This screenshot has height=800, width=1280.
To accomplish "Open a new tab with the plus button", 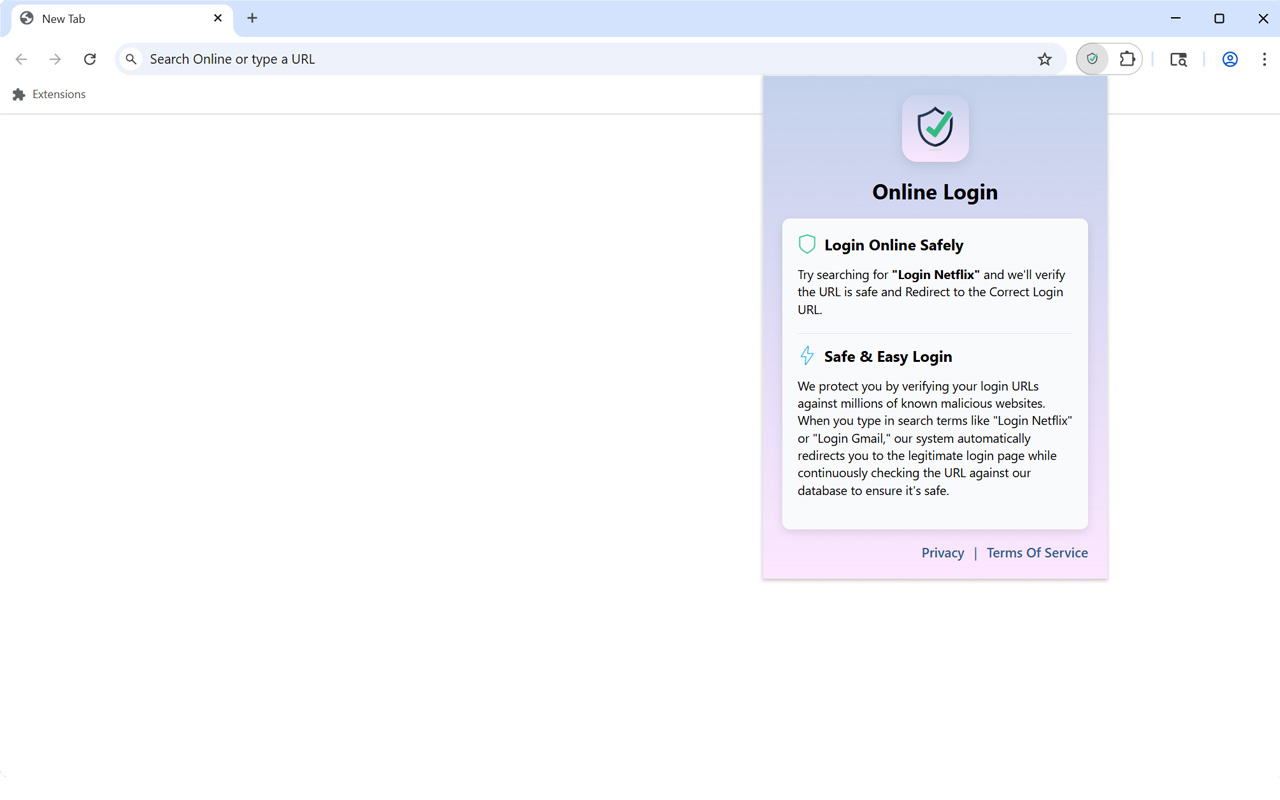I will click(x=252, y=18).
